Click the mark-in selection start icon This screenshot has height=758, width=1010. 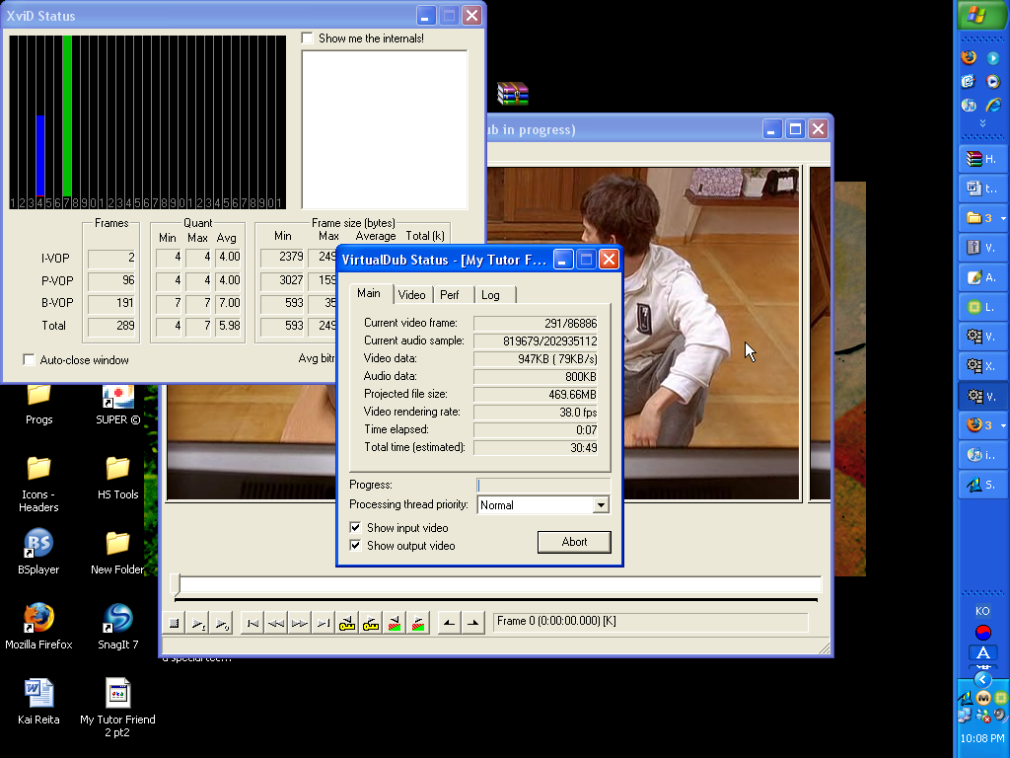[449, 623]
